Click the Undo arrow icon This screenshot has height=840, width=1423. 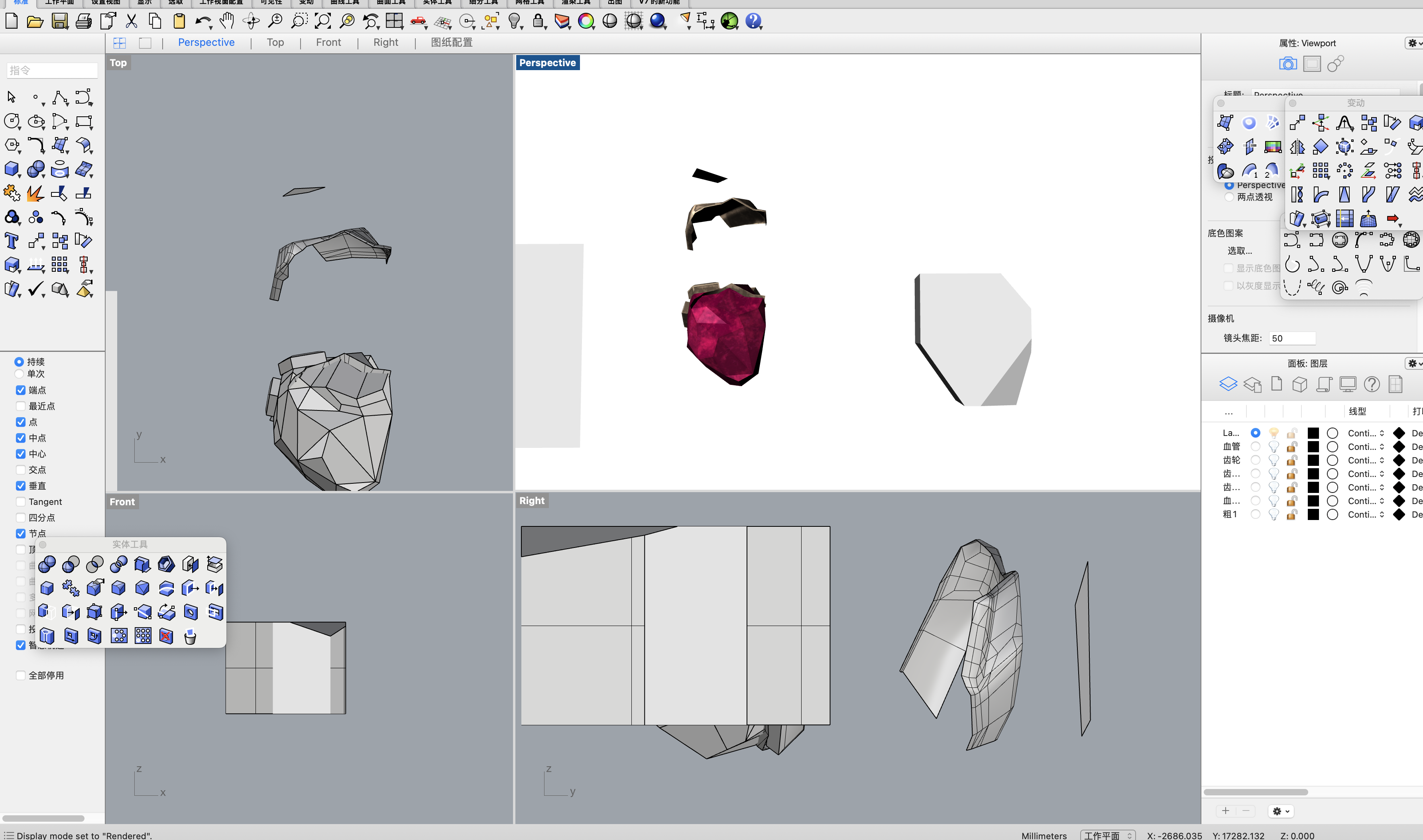pos(202,22)
